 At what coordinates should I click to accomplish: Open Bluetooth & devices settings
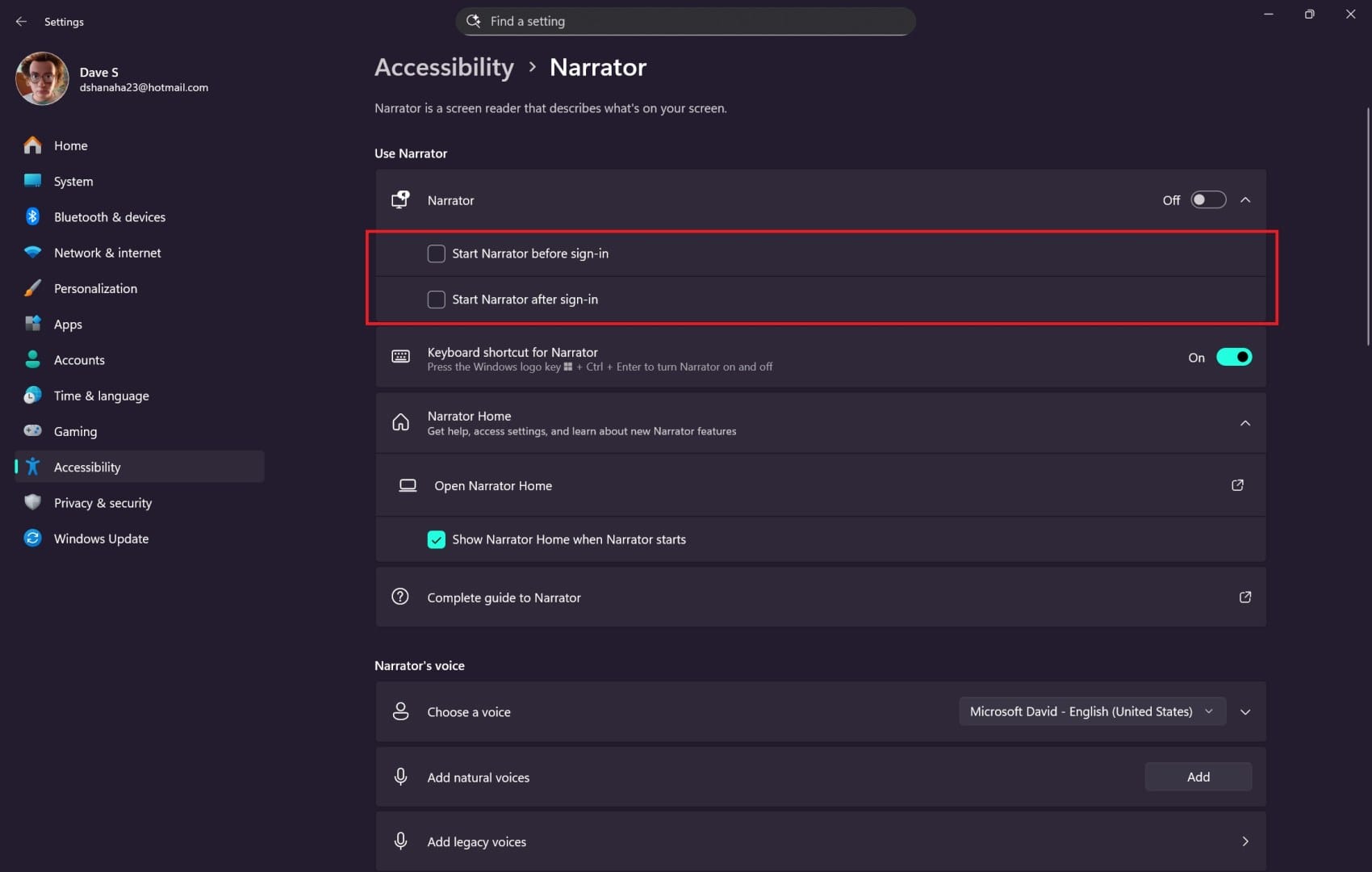(110, 216)
